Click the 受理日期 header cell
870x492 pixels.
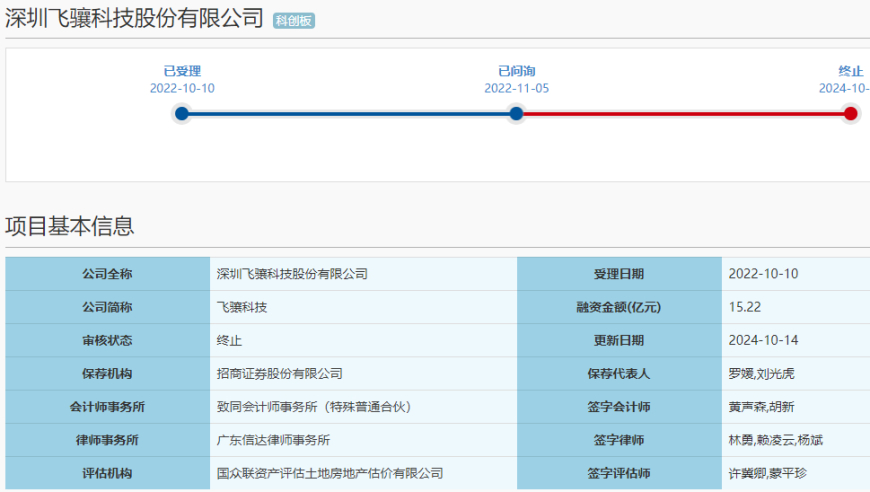click(619, 273)
